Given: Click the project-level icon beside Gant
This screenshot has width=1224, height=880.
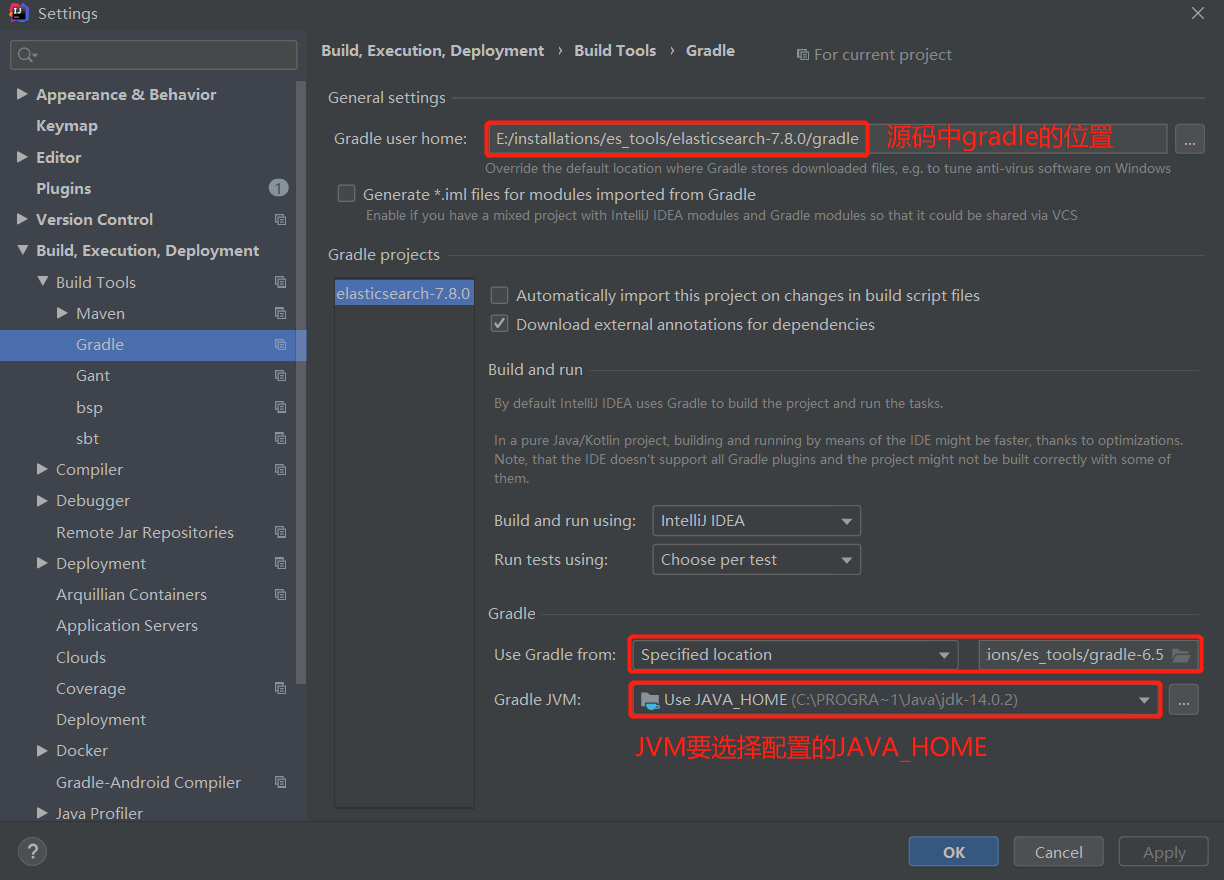Looking at the screenshot, I should coord(280,376).
